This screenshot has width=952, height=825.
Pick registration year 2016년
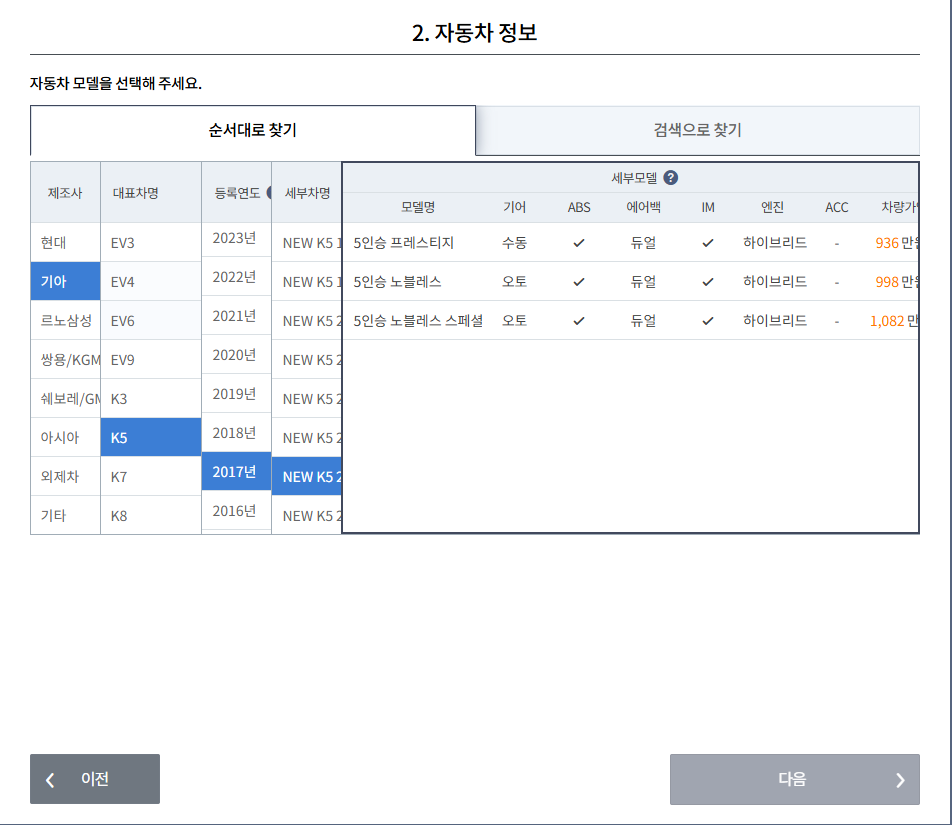pyautogui.click(x=236, y=511)
